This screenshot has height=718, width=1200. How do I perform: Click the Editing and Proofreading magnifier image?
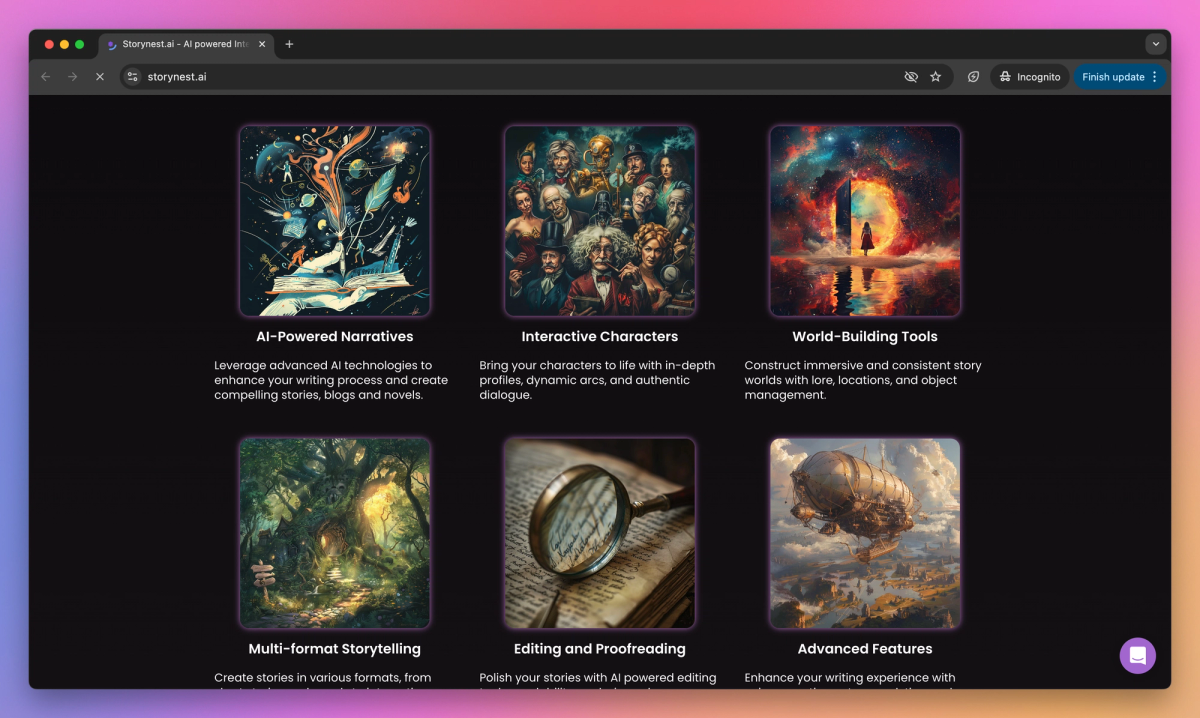pyautogui.click(x=599, y=533)
